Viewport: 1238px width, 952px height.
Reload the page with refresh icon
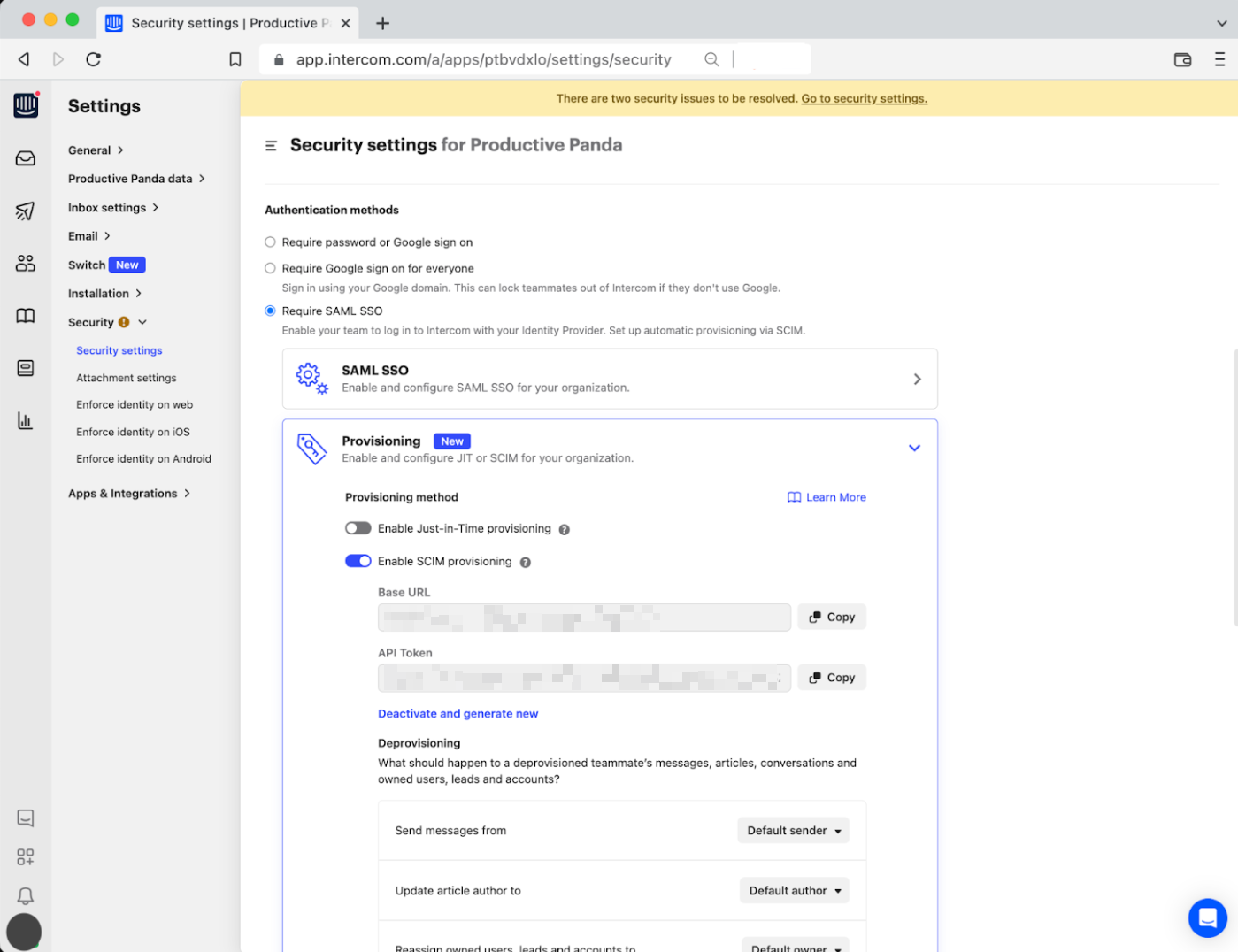coord(93,59)
